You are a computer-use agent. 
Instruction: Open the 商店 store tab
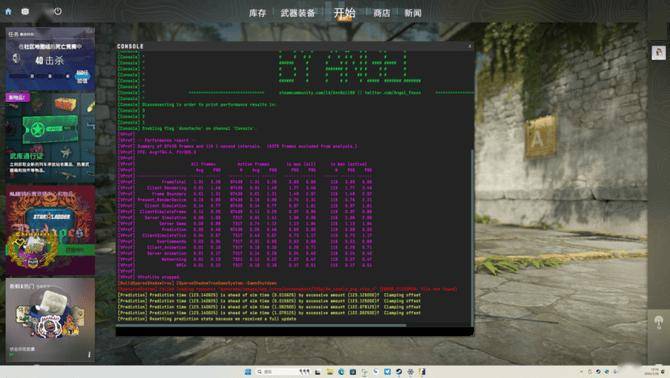pyautogui.click(x=382, y=13)
